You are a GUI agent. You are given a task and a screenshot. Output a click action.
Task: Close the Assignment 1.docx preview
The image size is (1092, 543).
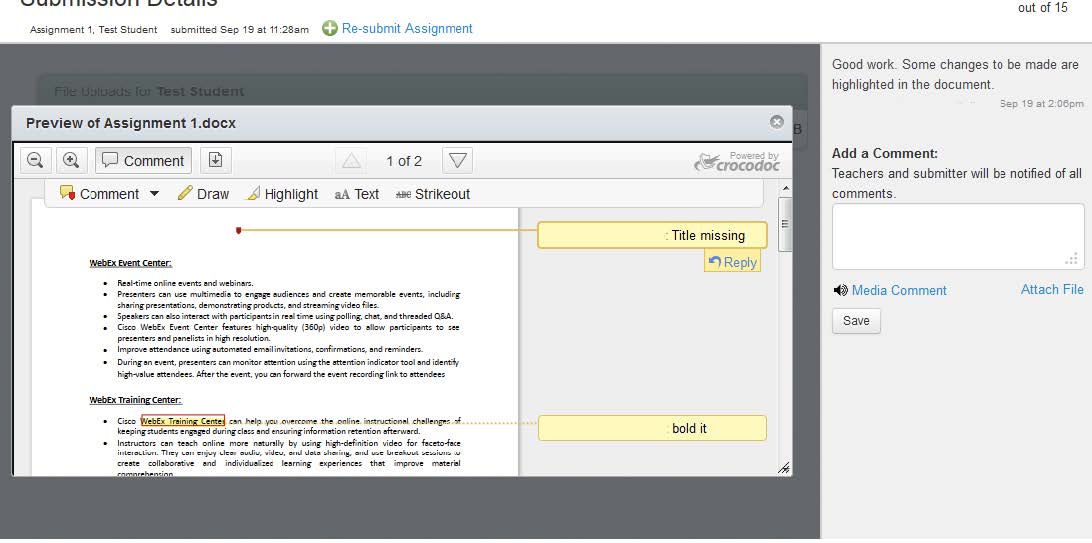pyautogui.click(x=777, y=122)
